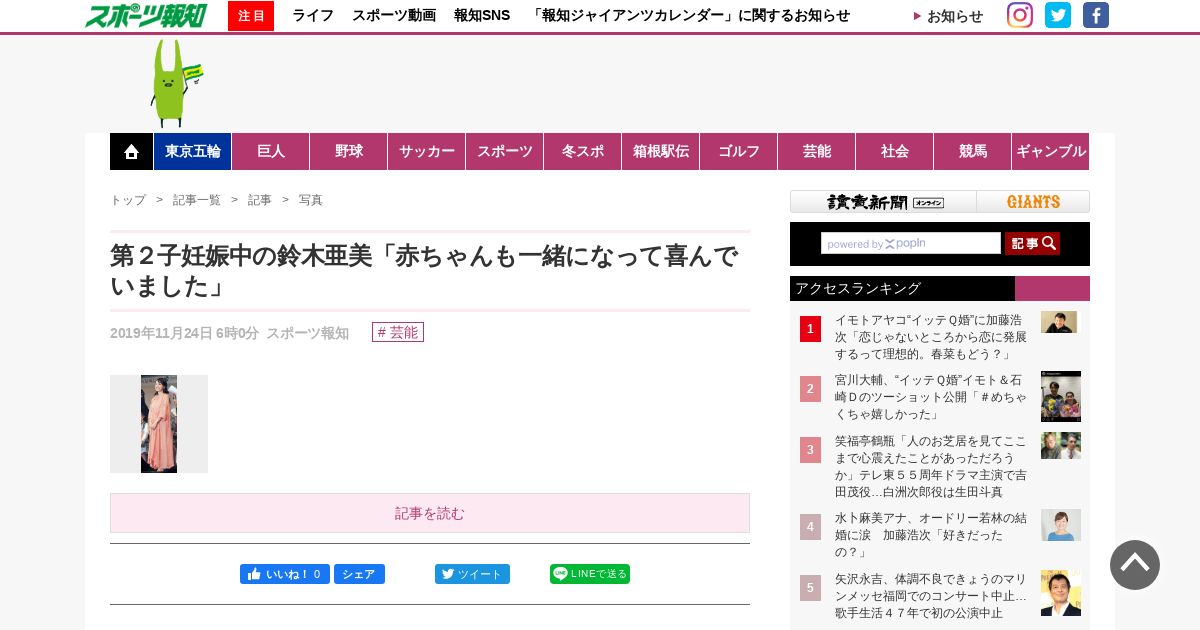Open the 巨人 section
Image resolution: width=1200 pixels, height=630 pixels.
271,152
